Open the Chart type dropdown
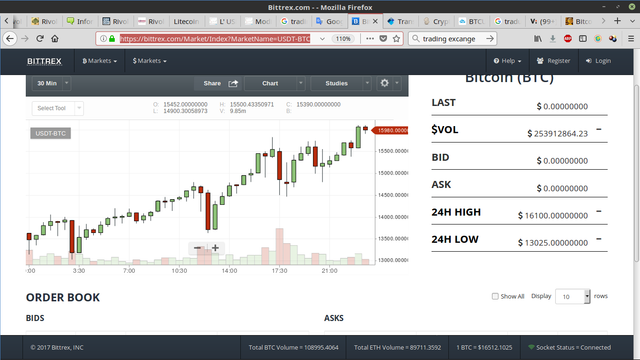 pos(275,83)
